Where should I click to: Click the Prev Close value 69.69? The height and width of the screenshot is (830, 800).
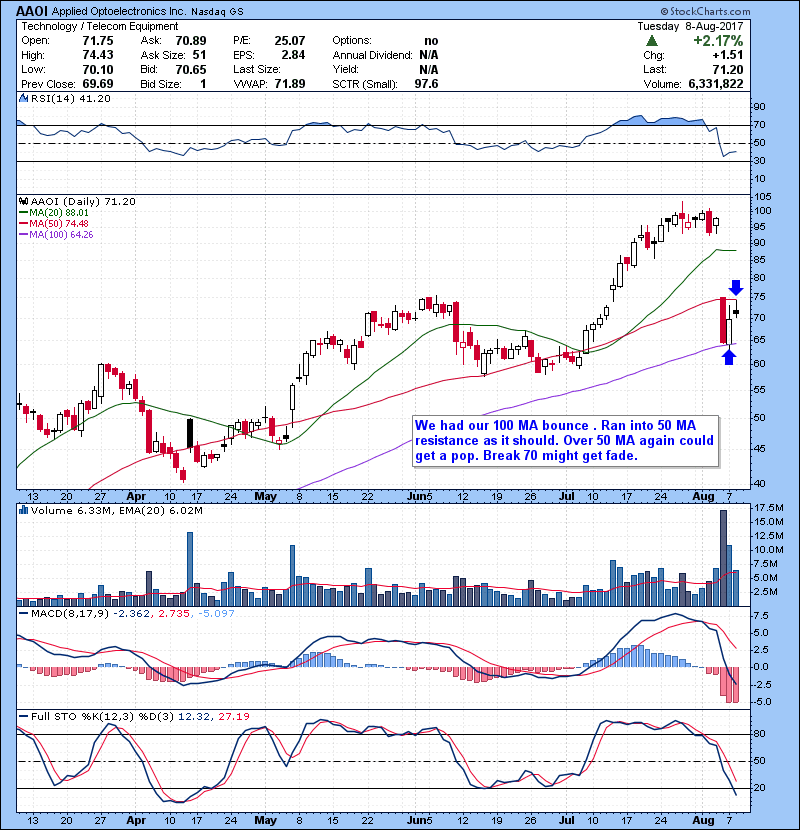pyautogui.click(x=98, y=84)
